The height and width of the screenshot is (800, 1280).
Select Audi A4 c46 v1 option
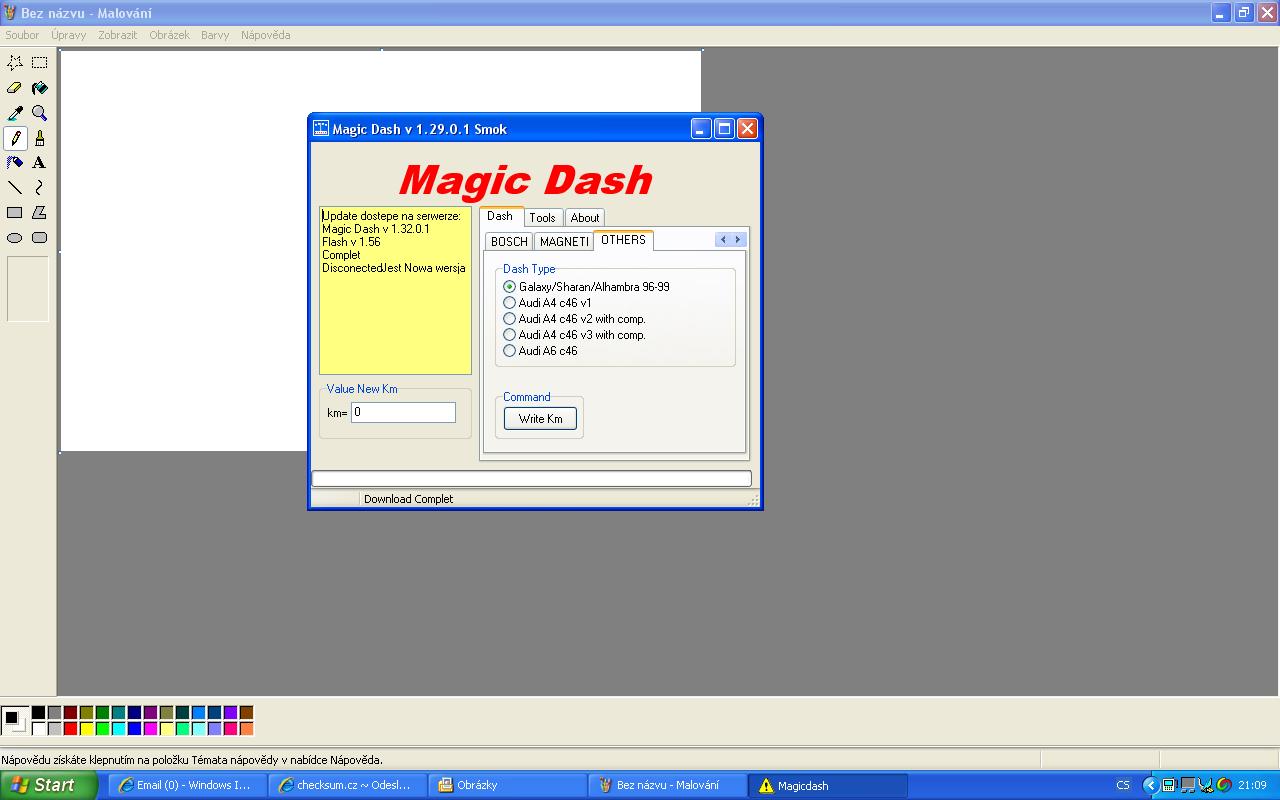click(x=547, y=303)
